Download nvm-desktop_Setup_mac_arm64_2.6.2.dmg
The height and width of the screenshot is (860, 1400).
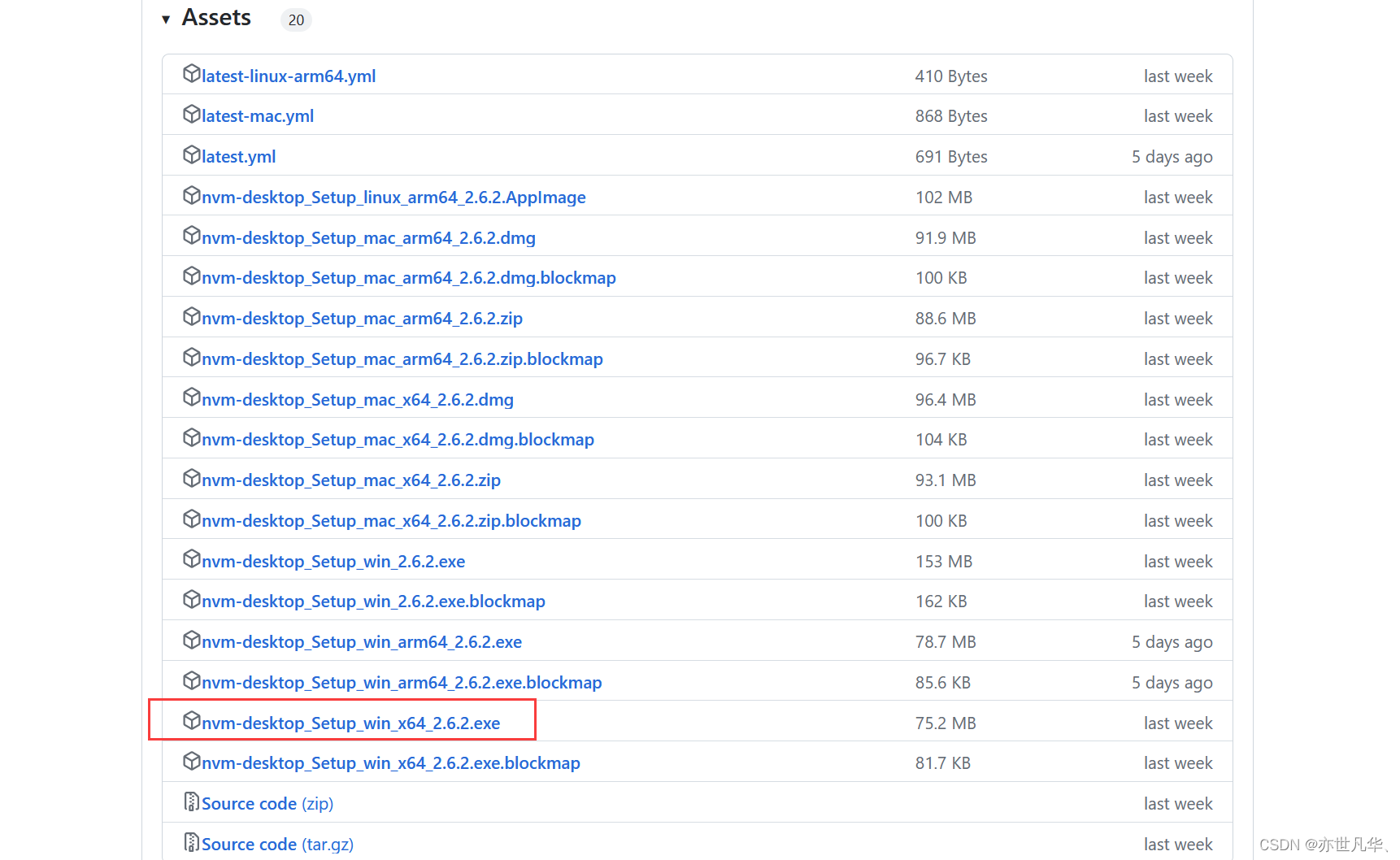368,238
